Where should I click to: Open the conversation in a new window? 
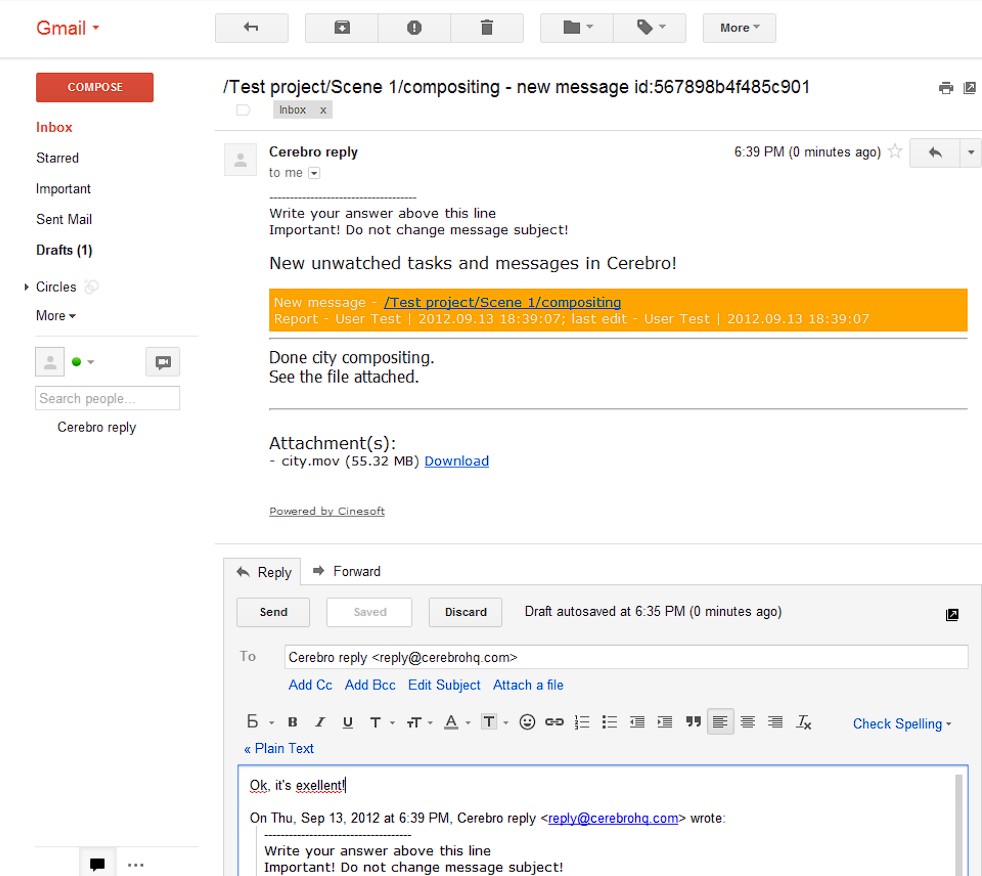(x=969, y=88)
